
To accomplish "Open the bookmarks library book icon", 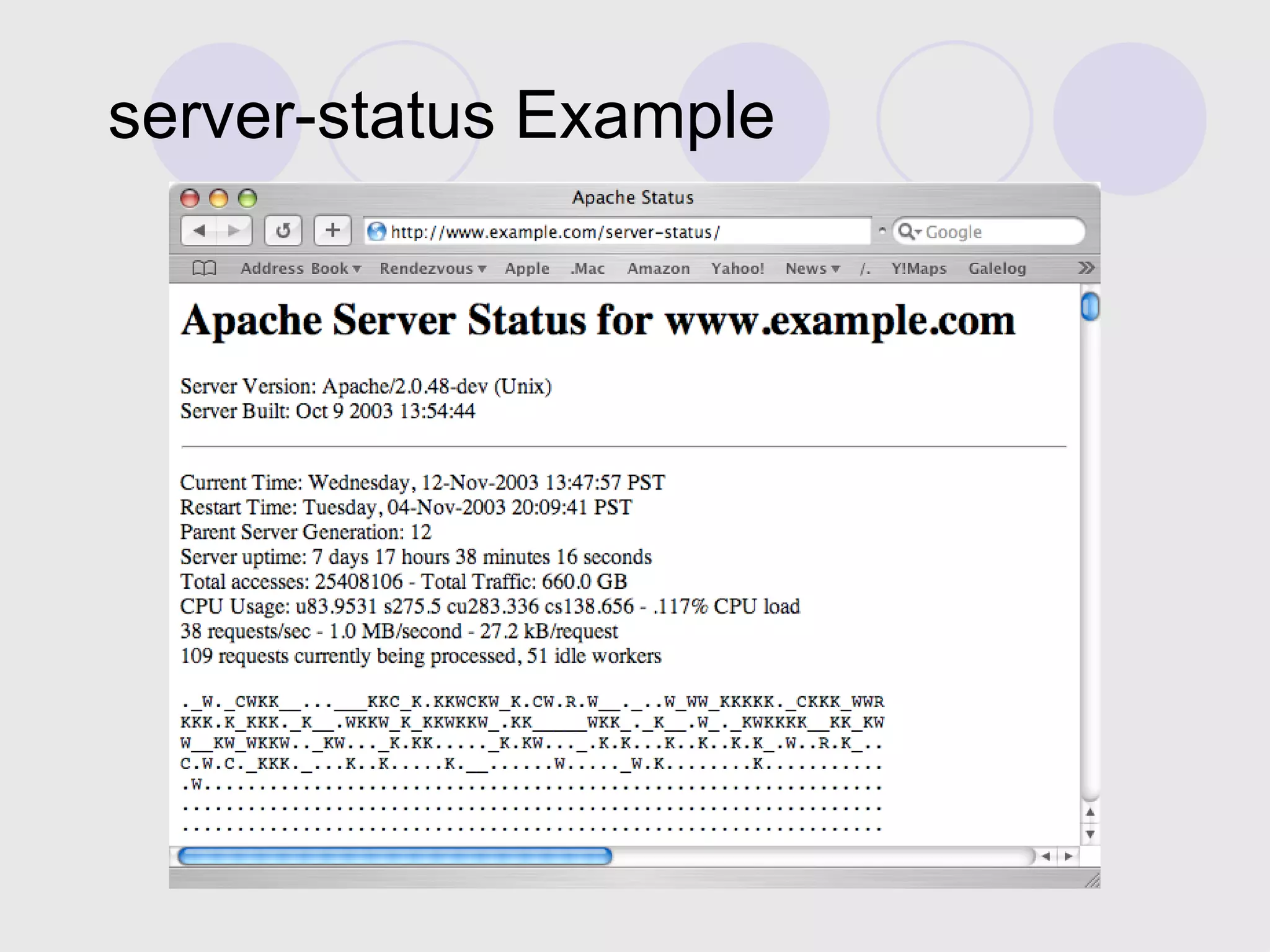I will pos(204,268).
